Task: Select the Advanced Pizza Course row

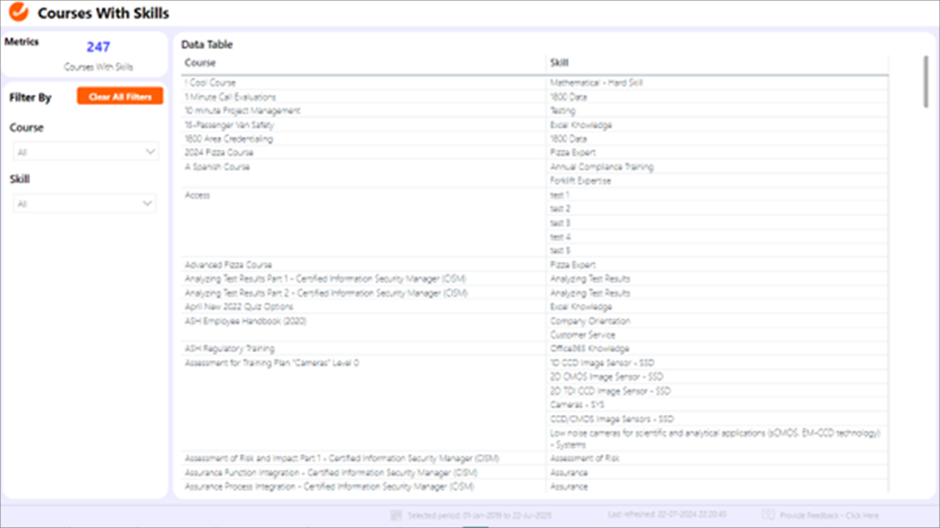Action: tap(228, 265)
